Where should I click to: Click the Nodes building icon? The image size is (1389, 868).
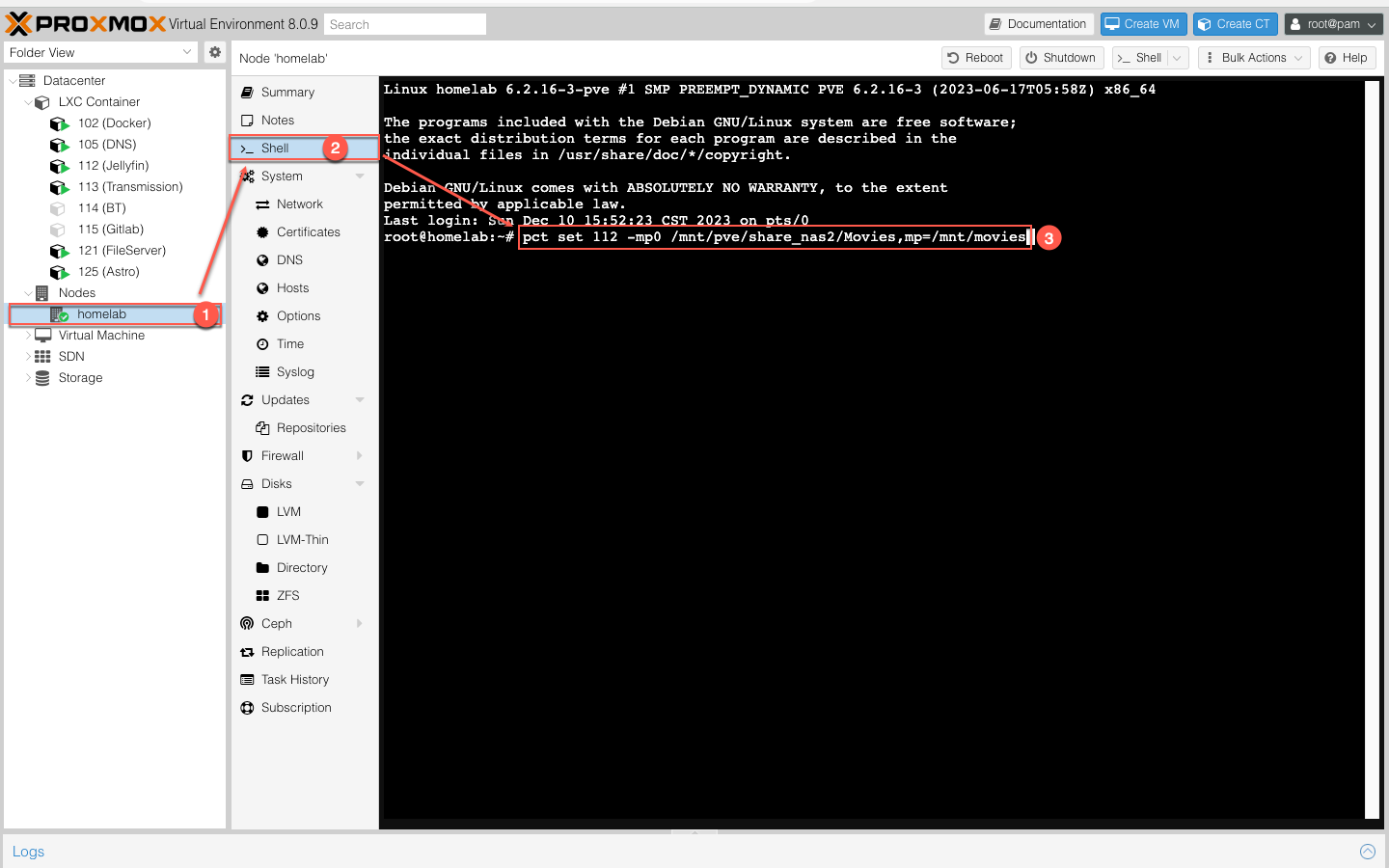tap(41, 293)
